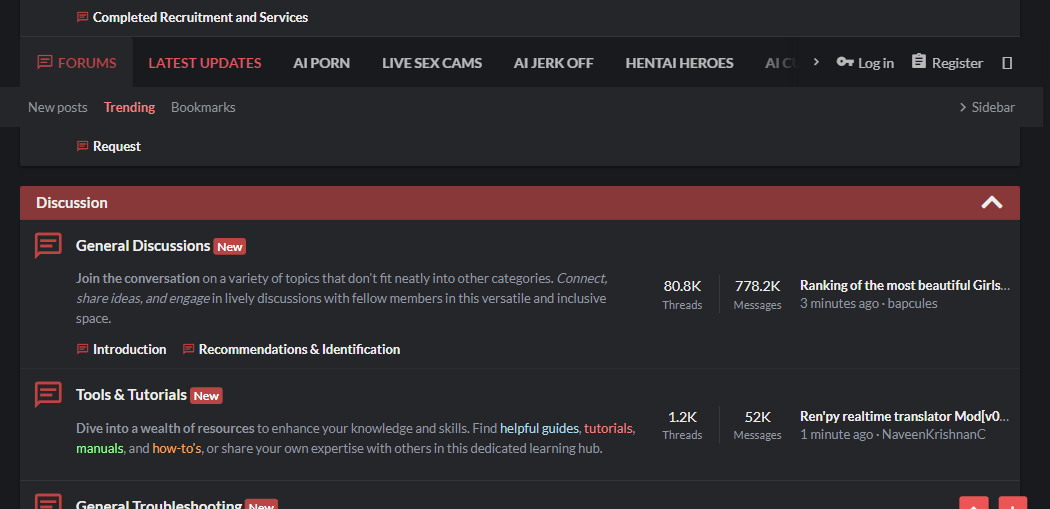Open the Bookmarks sub-navigation item
The height and width of the screenshot is (509, 1050).
(x=203, y=107)
